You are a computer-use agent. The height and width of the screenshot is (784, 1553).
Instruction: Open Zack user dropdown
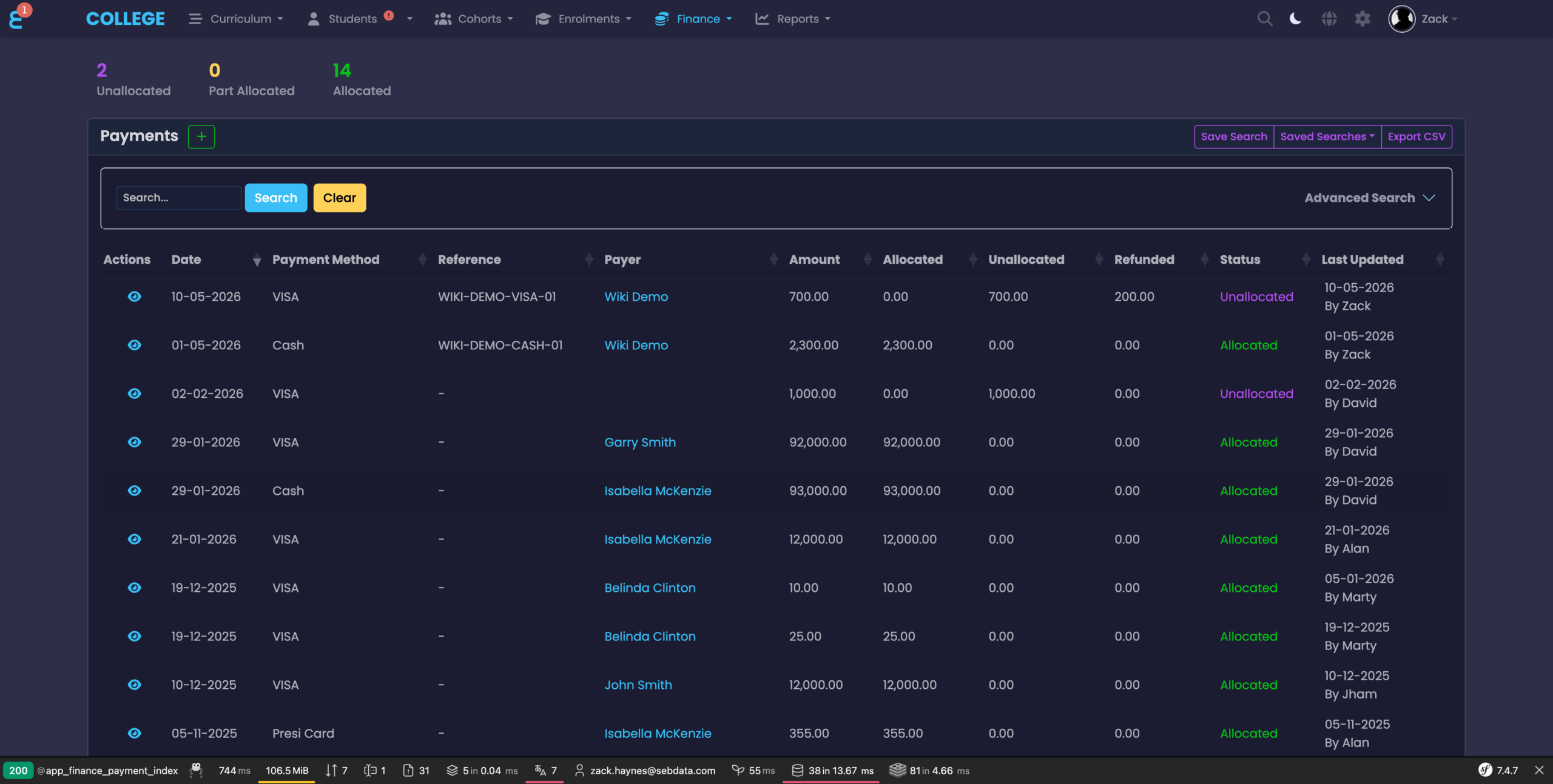coord(1439,19)
